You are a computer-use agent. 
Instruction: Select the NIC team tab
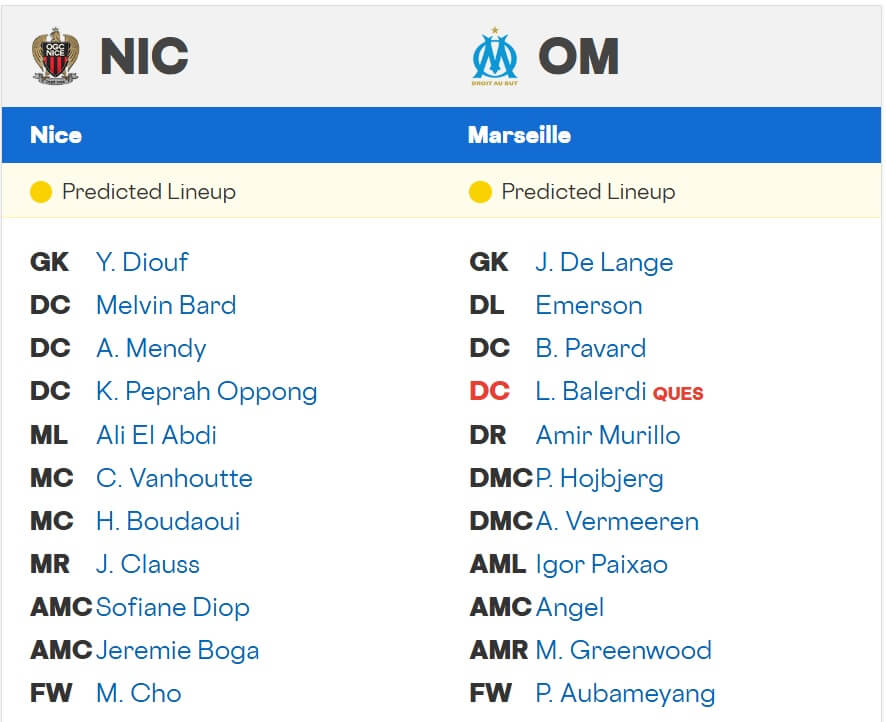pos(143,55)
